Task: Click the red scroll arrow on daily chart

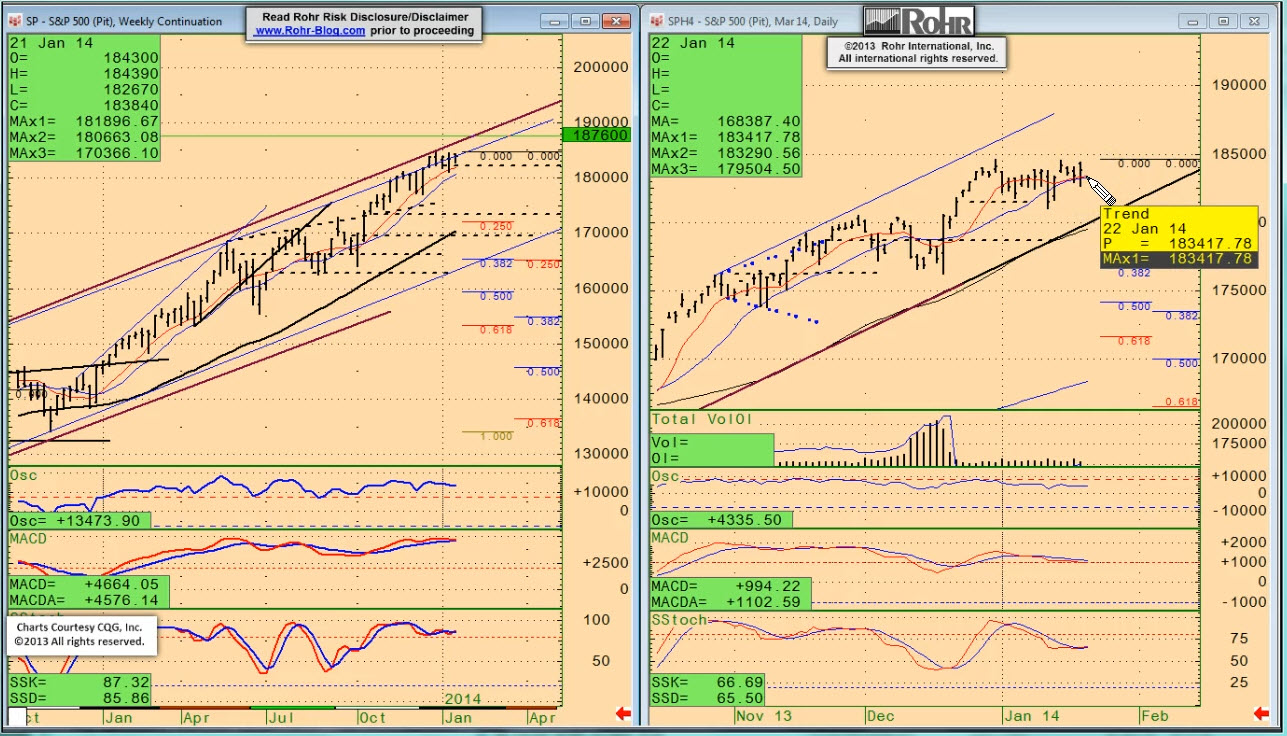Action: coord(1264,714)
